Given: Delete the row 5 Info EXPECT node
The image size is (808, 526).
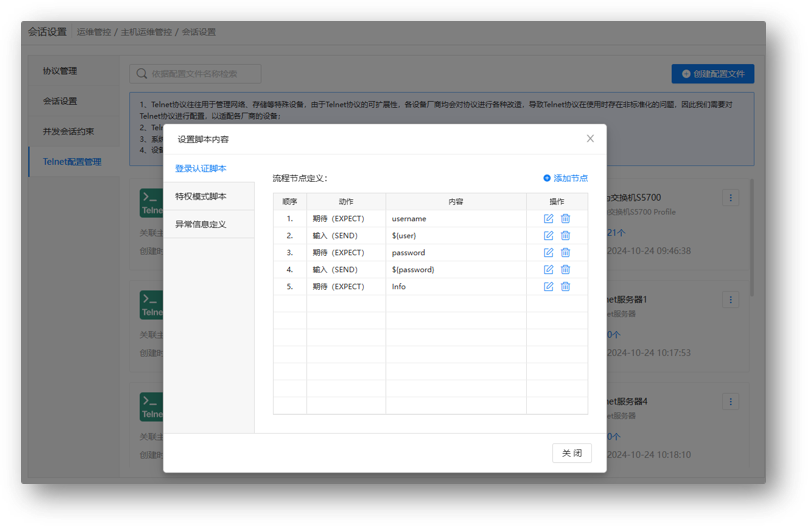Looking at the screenshot, I should click(x=565, y=287).
